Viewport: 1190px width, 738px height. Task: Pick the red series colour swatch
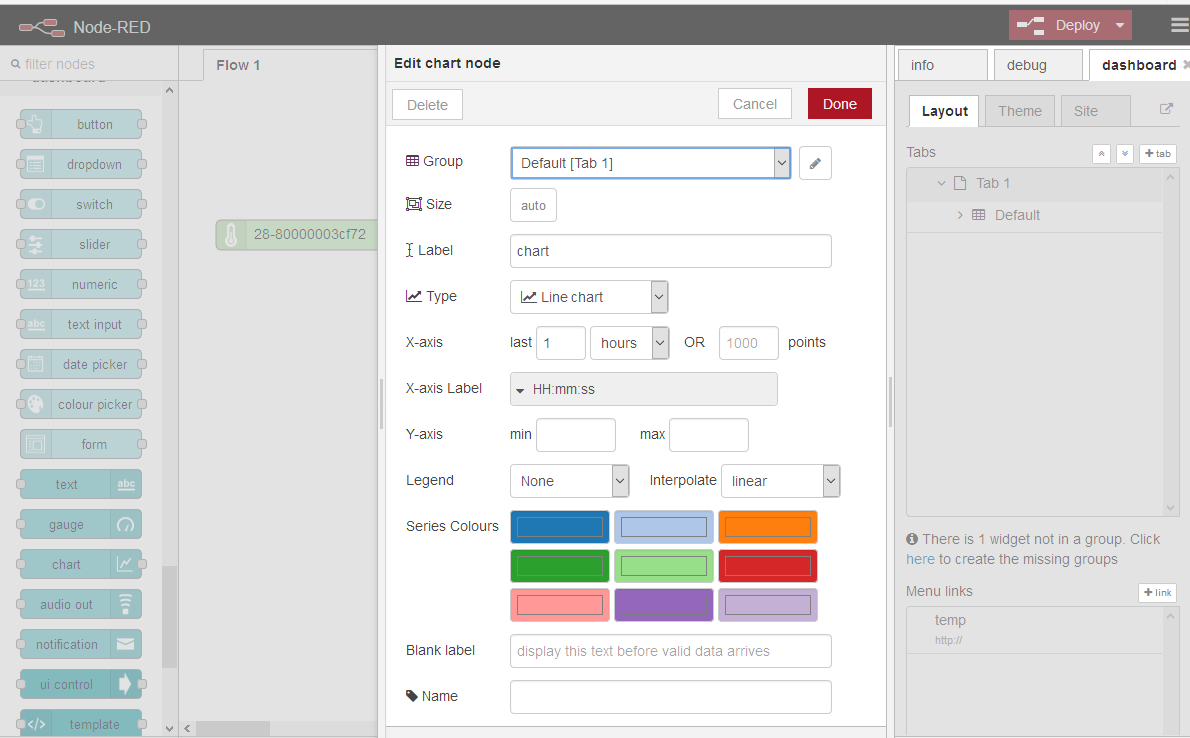767,566
